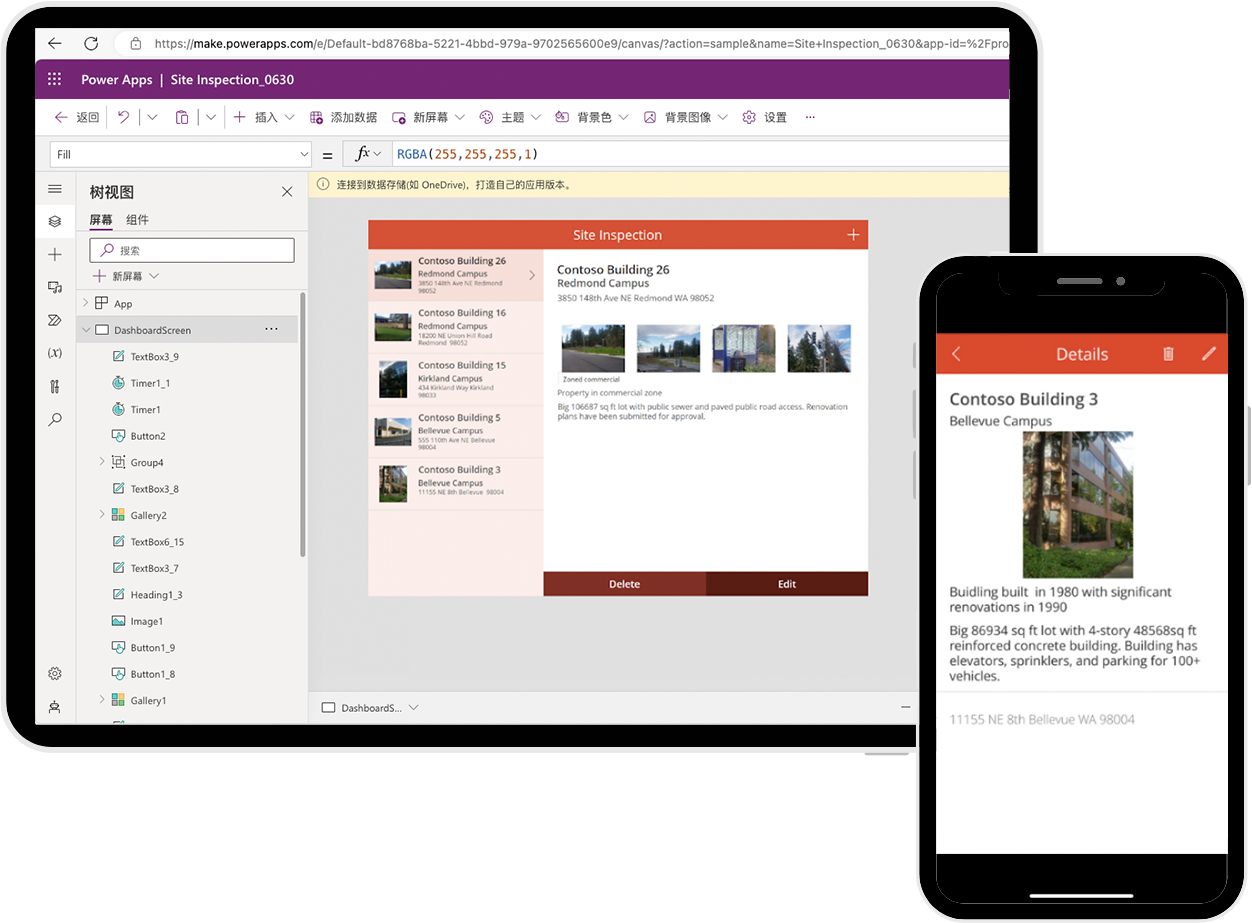Switch to the 组件 components tab
1252x923 pixels.
[x=137, y=220]
